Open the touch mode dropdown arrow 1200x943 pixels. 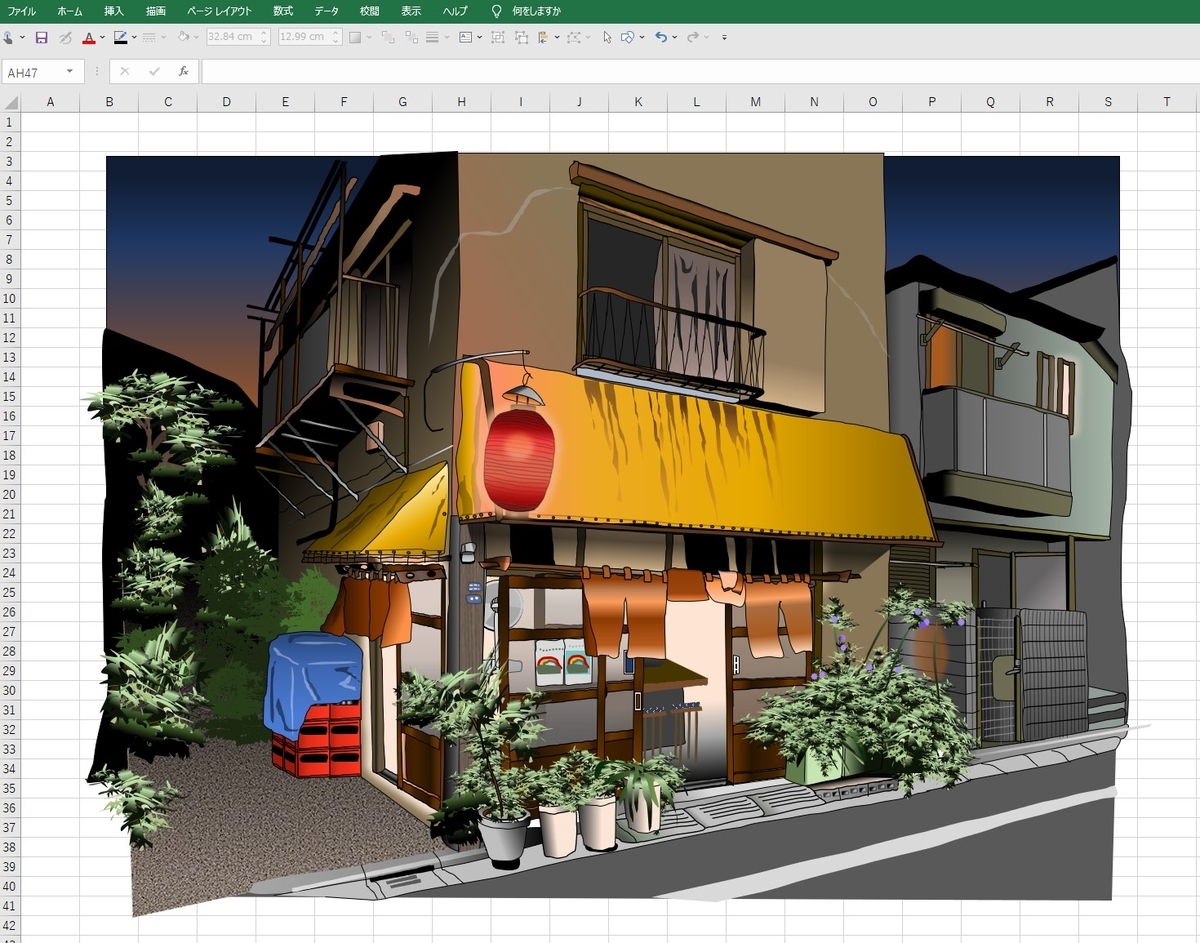coord(22,37)
